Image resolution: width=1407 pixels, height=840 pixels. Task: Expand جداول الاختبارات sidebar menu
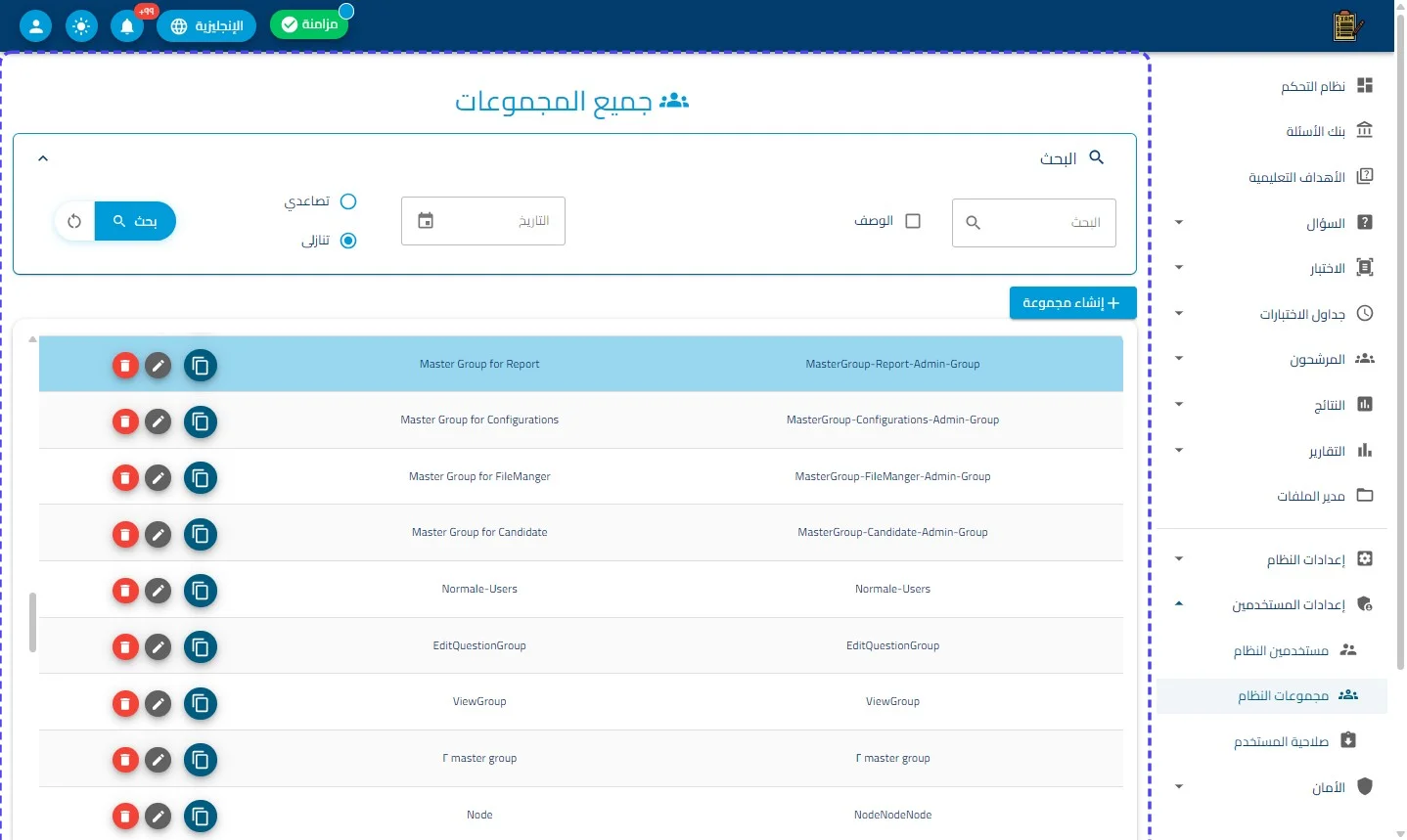(1179, 314)
